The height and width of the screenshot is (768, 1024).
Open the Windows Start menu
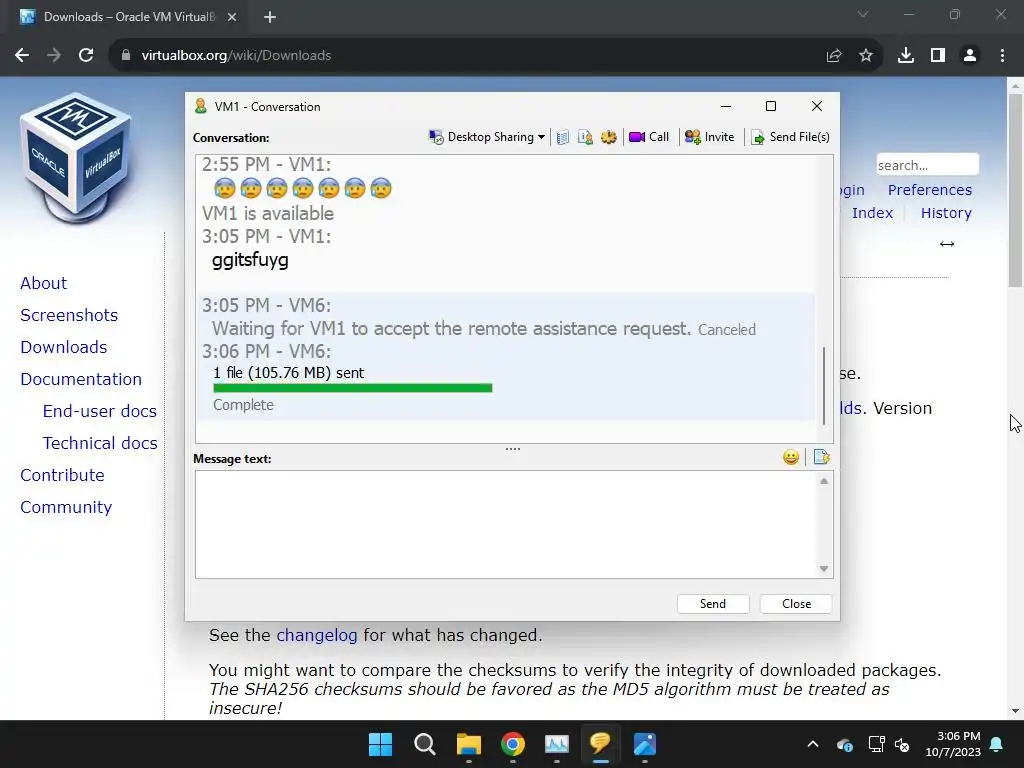tap(381, 744)
